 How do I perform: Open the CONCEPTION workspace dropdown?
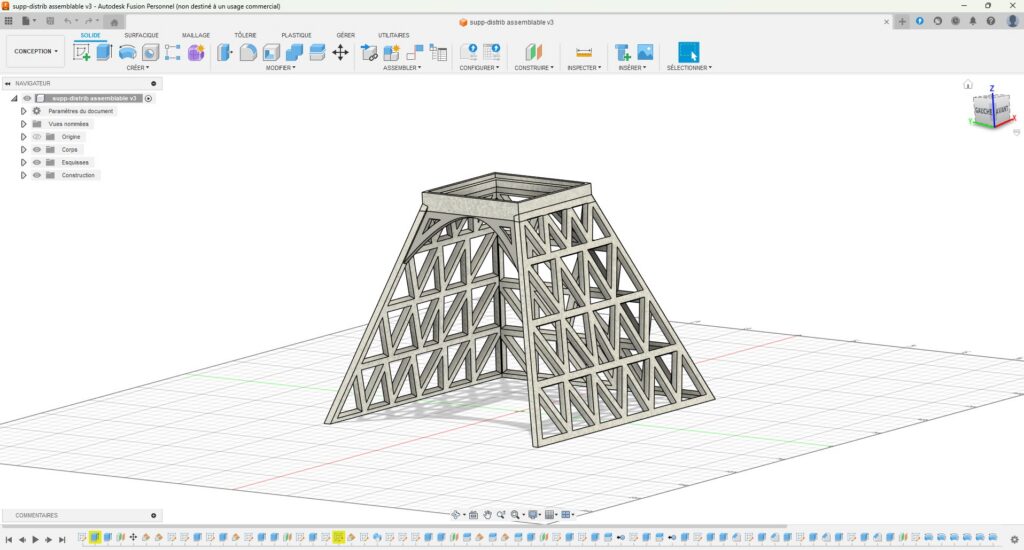click(36, 51)
